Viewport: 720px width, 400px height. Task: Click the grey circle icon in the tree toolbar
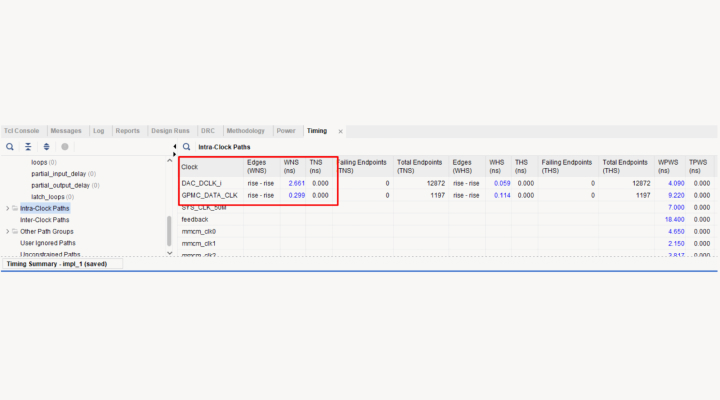click(65, 147)
